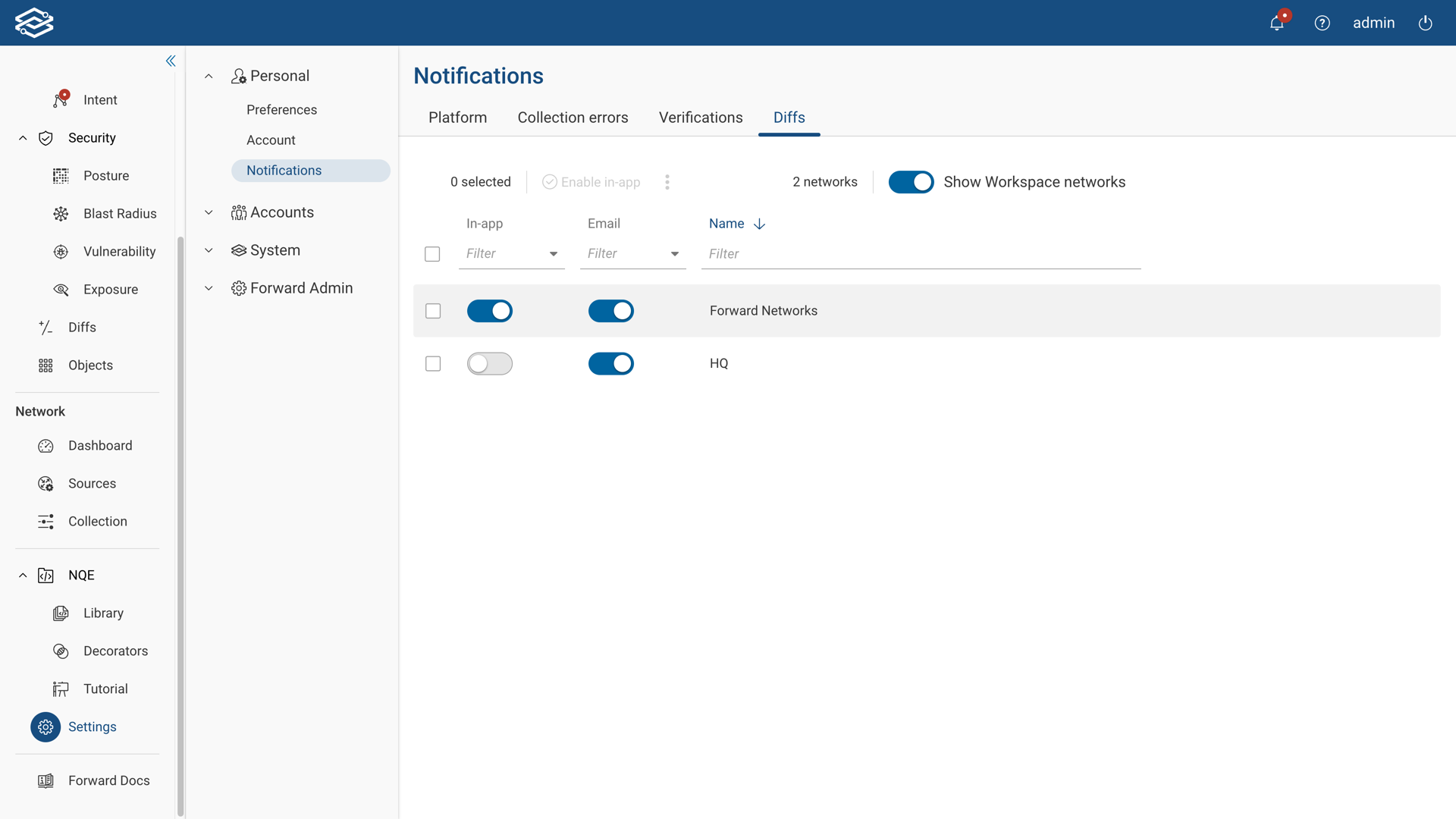The image size is (1456, 819).
Task: Click the power logout icon
Action: [x=1425, y=23]
